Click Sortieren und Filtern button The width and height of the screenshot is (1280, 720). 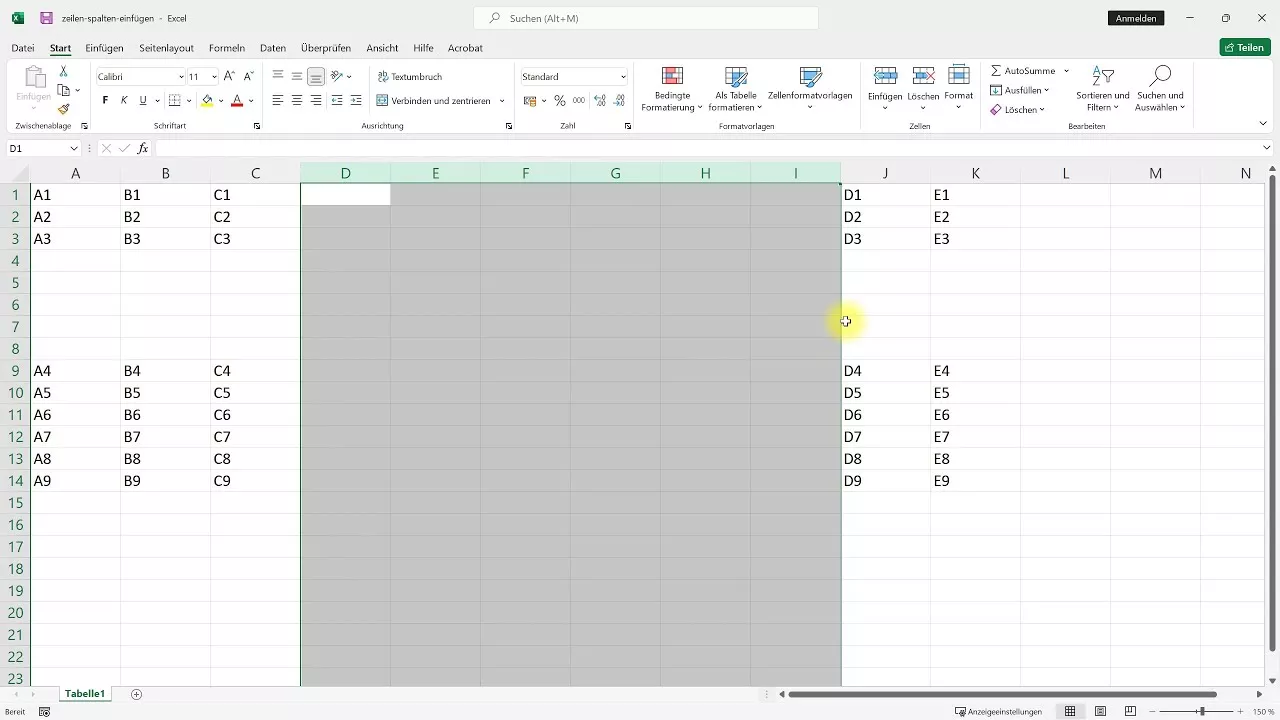(x=1103, y=90)
